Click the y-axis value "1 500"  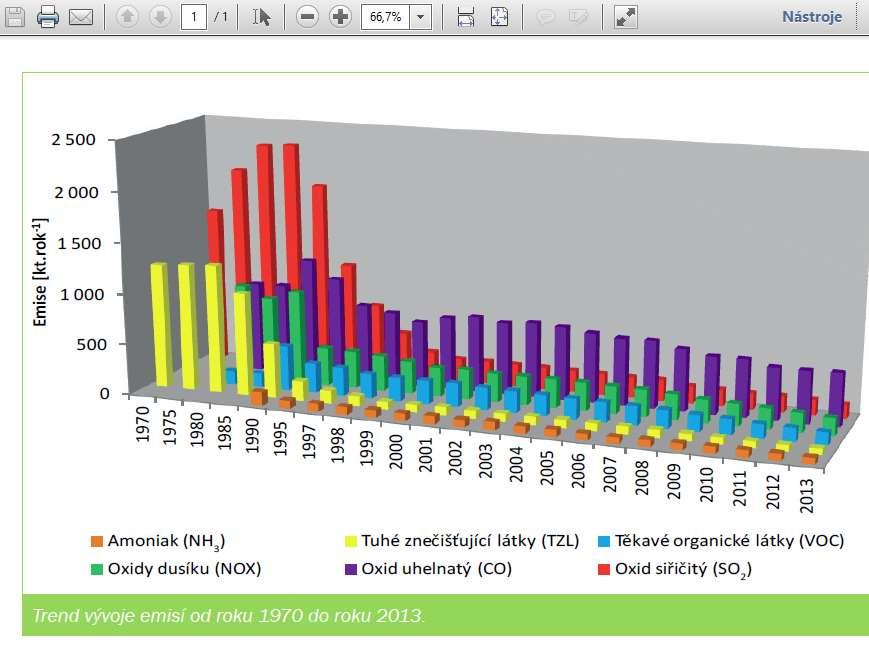(80, 243)
